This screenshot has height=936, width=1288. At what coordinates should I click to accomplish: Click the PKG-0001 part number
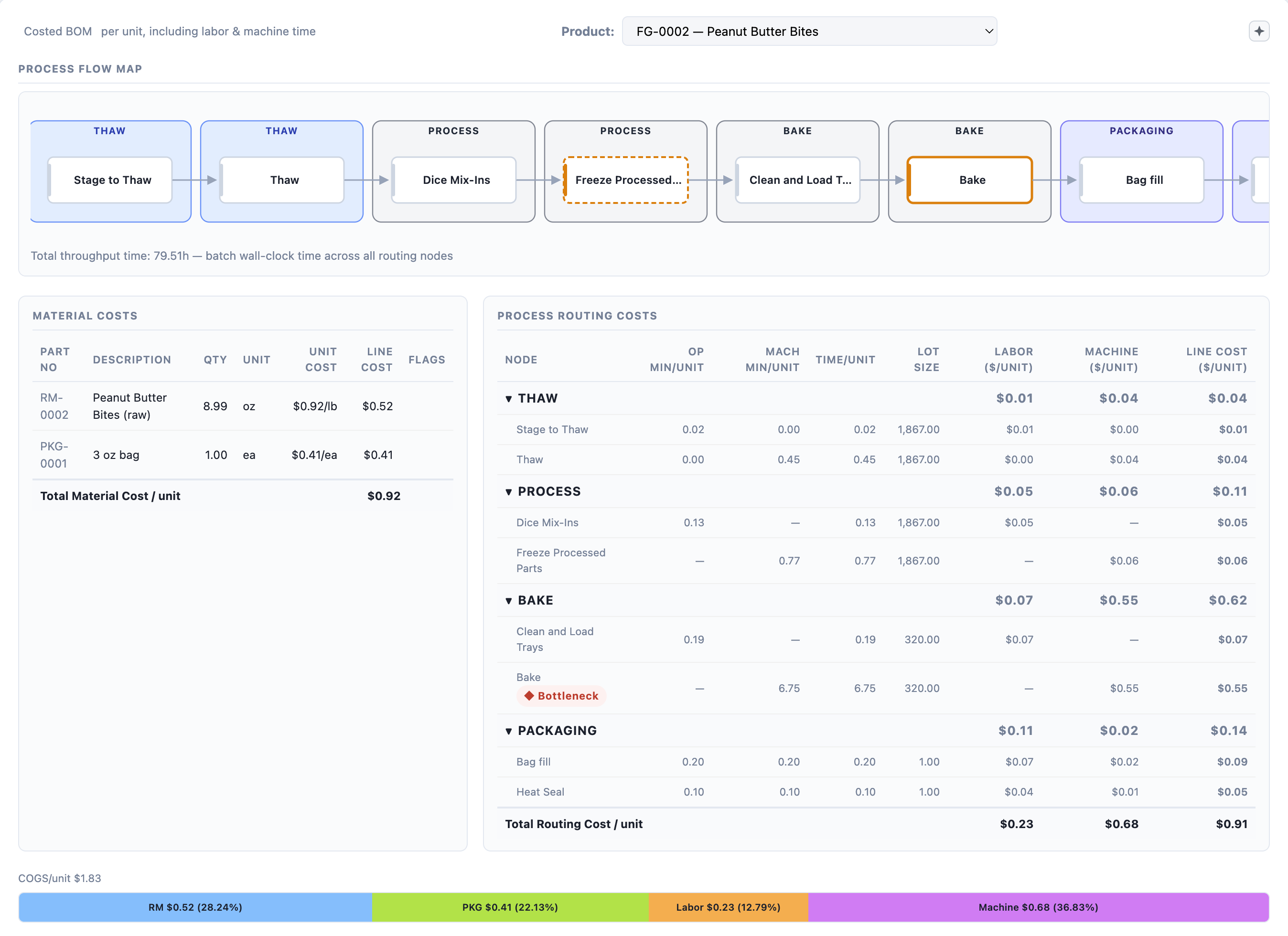pyautogui.click(x=54, y=455)
